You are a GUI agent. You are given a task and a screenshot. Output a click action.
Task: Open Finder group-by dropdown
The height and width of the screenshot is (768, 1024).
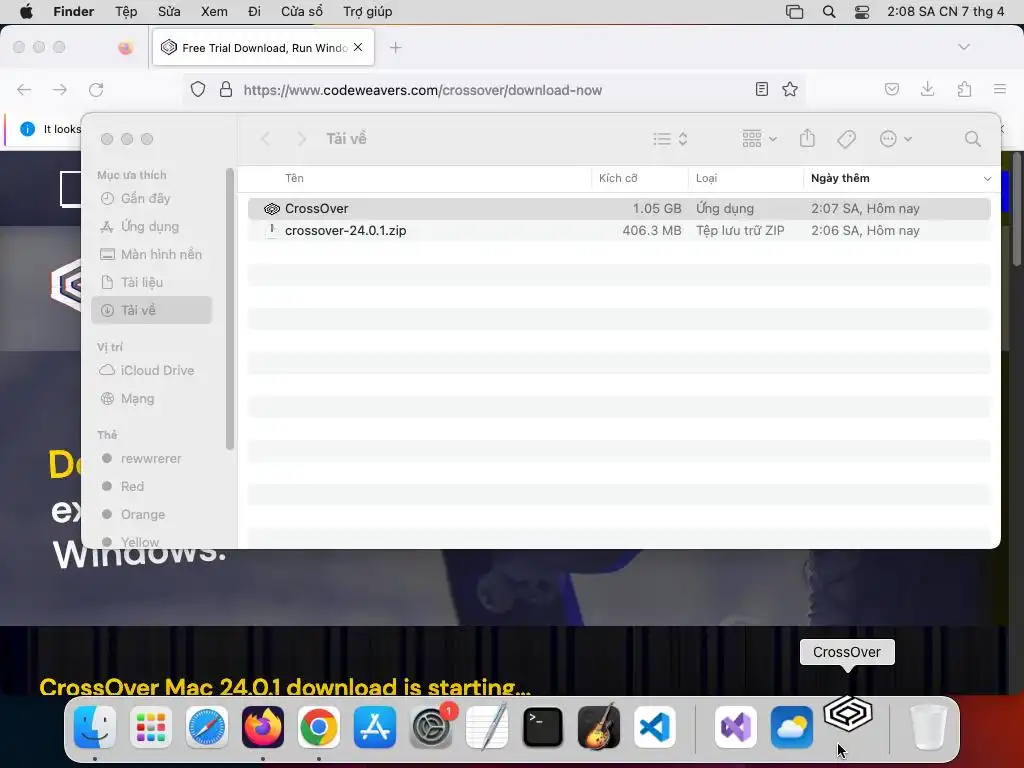[x=759, y=138]
